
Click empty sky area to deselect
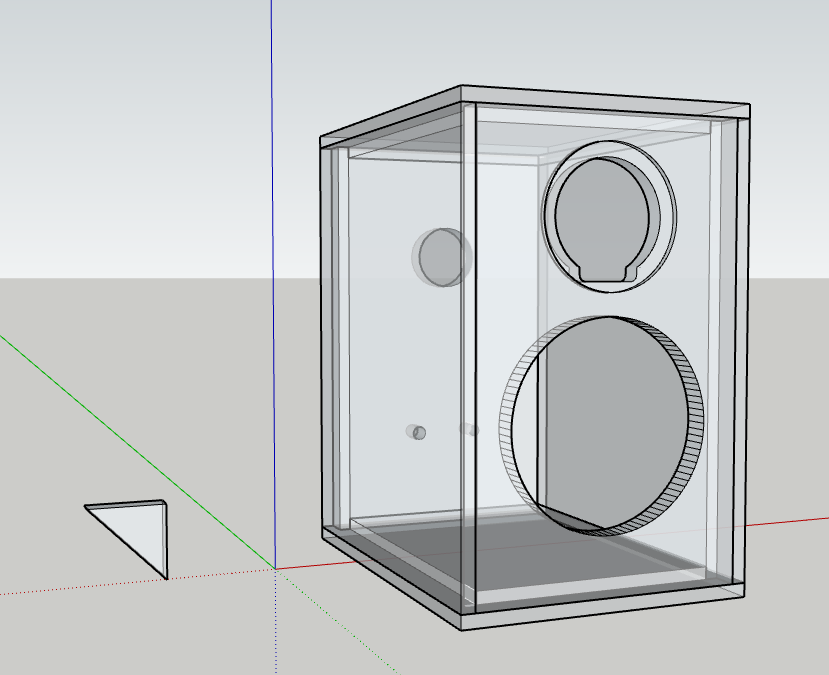click(x=120, y=120)
